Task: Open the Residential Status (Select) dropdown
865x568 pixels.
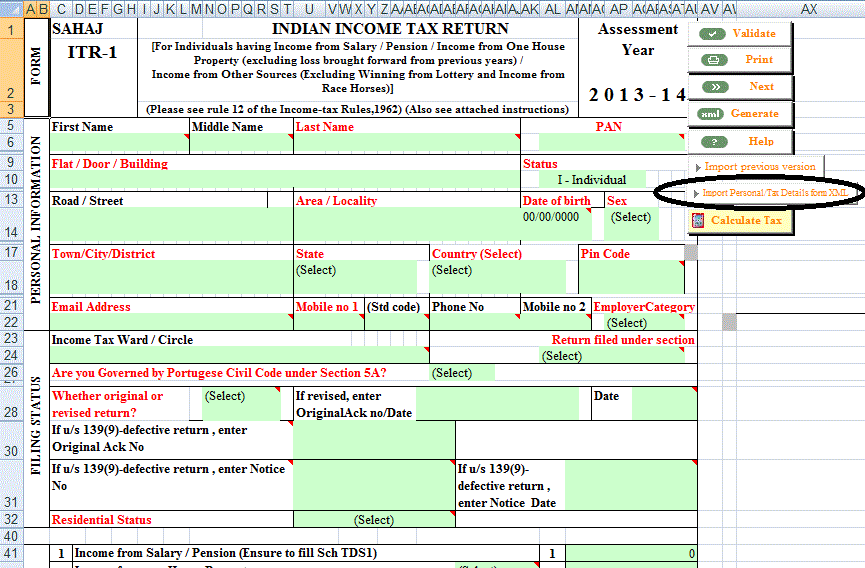Action: pos(374,519)
